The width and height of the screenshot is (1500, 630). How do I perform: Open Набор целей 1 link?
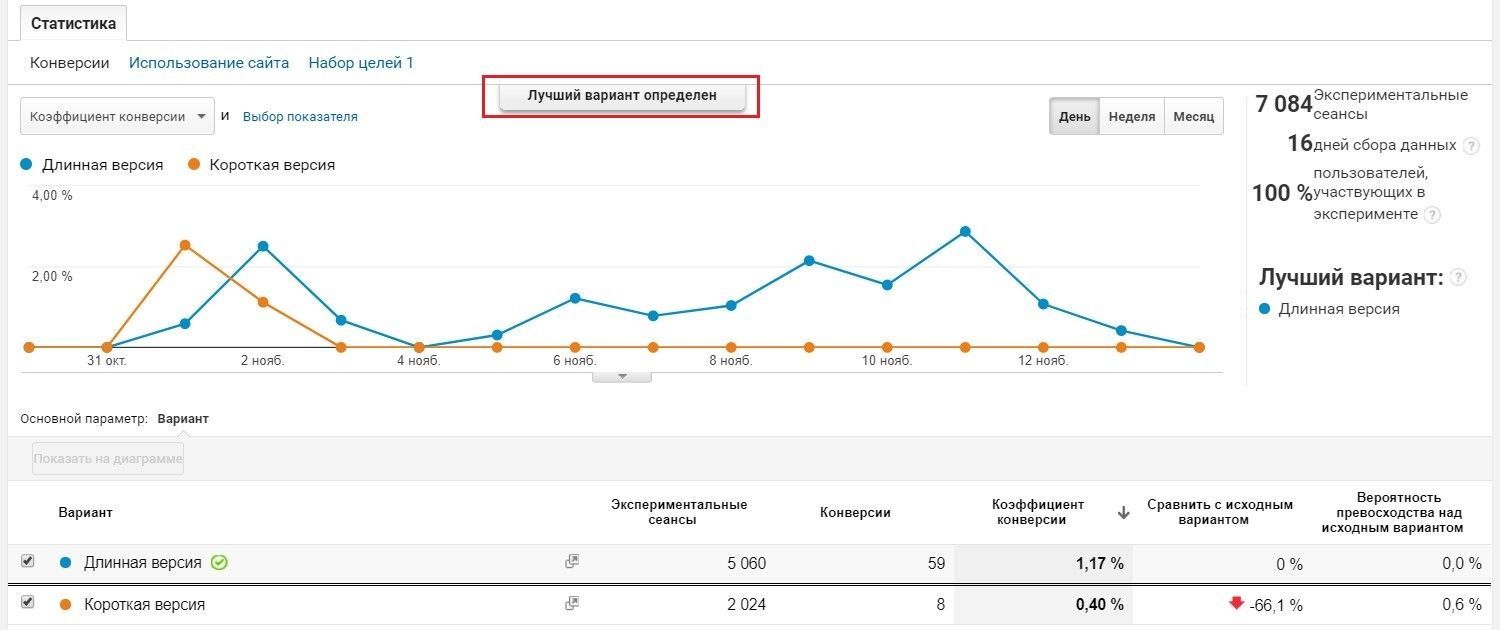point(361,63)
